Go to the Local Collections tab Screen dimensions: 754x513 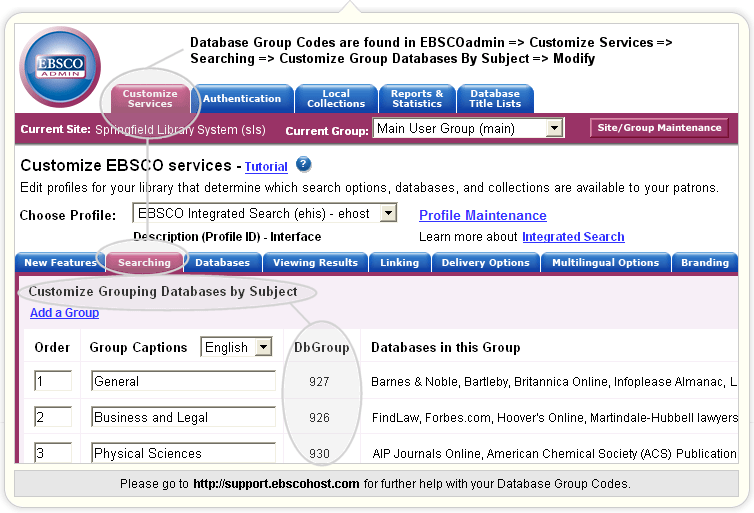[336, 99]
